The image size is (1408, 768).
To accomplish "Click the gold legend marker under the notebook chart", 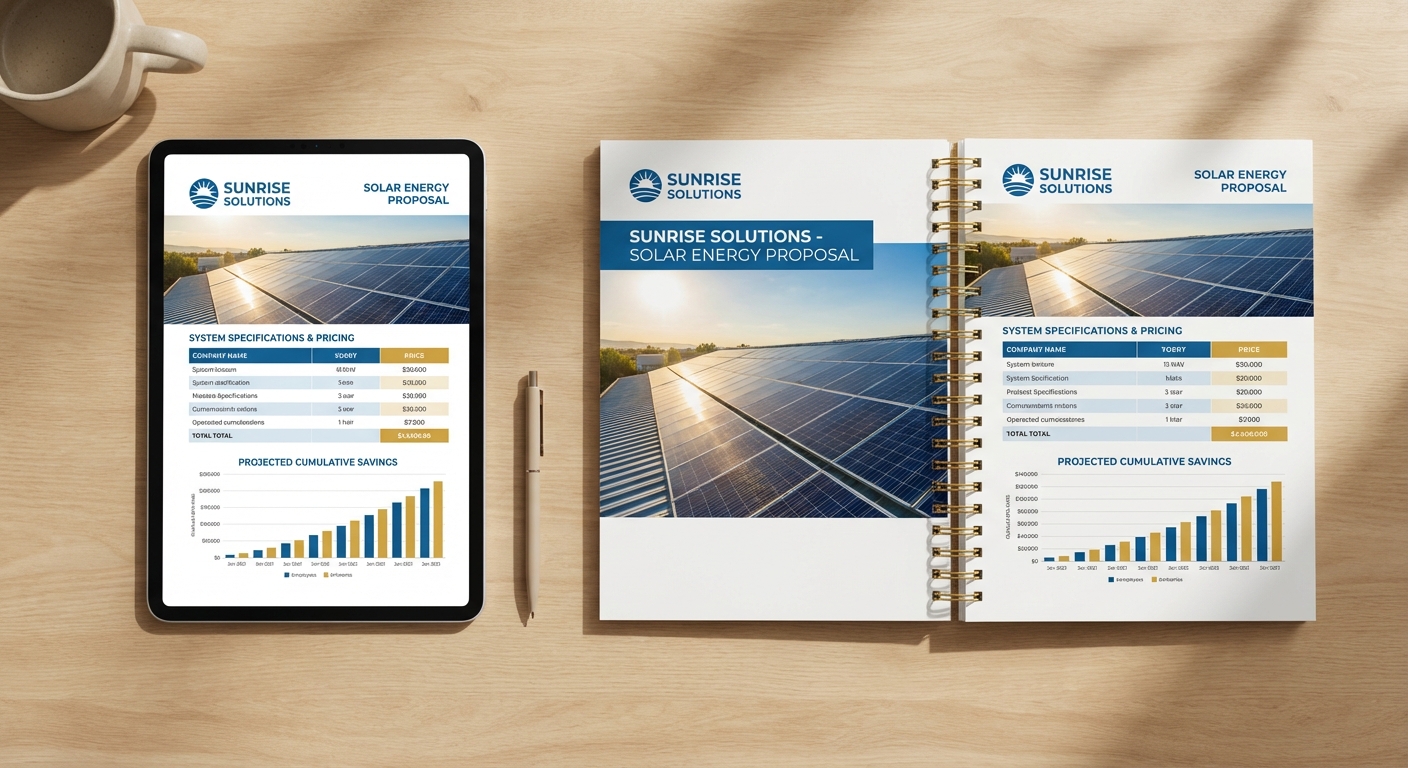I will pos(1155,578).
